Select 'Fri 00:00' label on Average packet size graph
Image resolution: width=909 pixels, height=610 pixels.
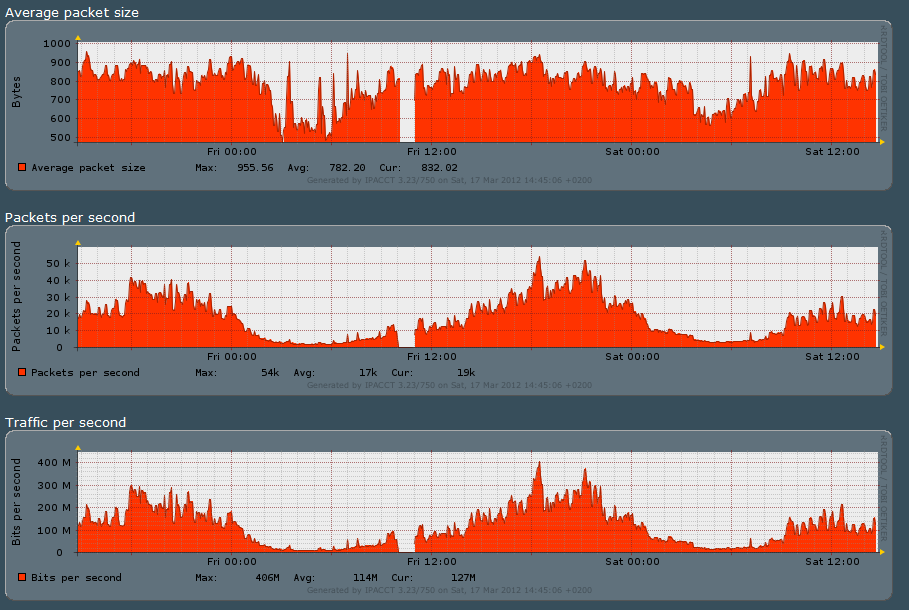[x=232, y=151]
